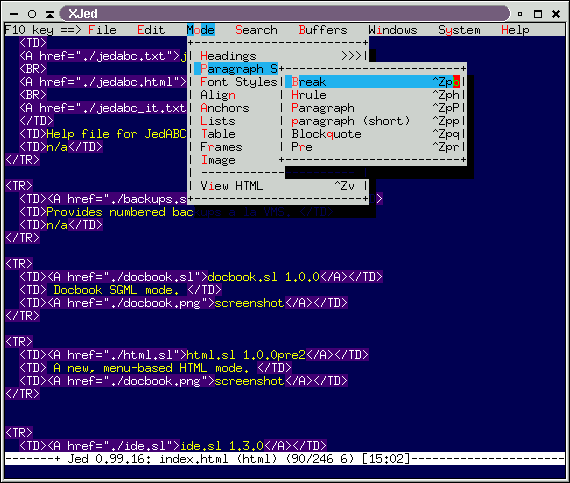Choose View HTML from Mode menu
Screen dimensions: 570x483
278,186
